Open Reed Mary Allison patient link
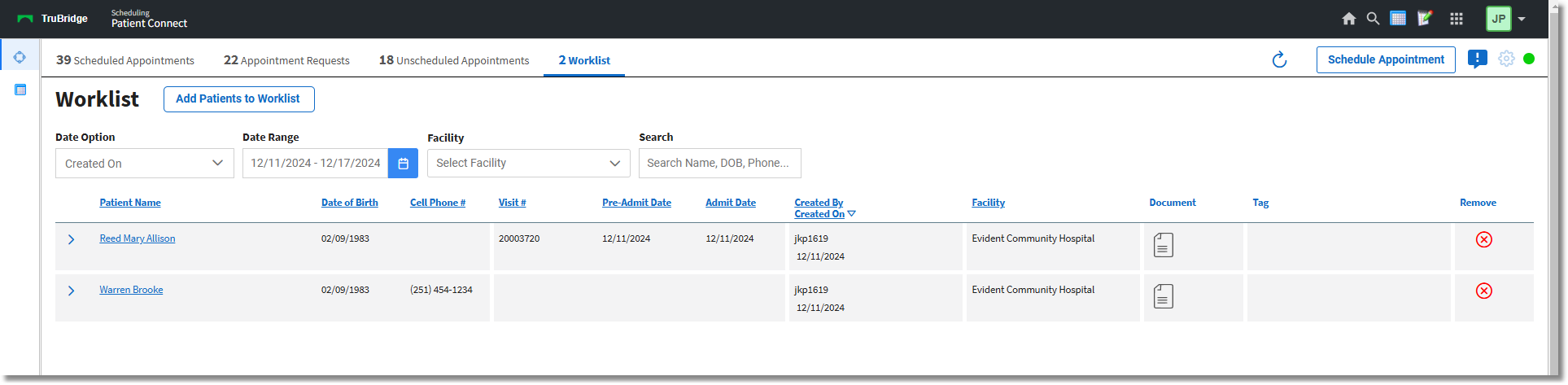 (x=138, y=238)
